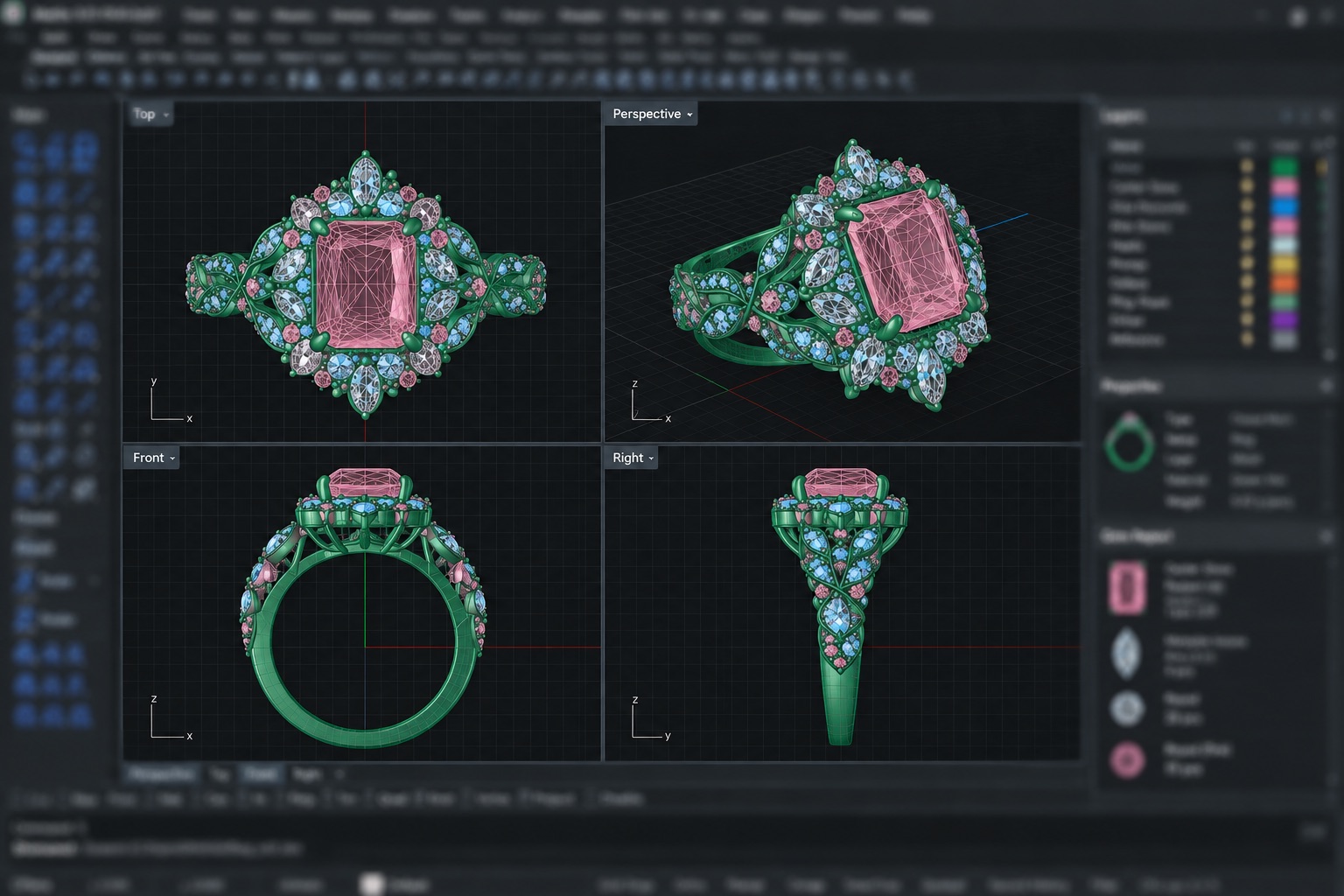Toggle the light bulb beside blue swatch
The width and height of the screenshot is (1344, 896).
click(1247, 206)
